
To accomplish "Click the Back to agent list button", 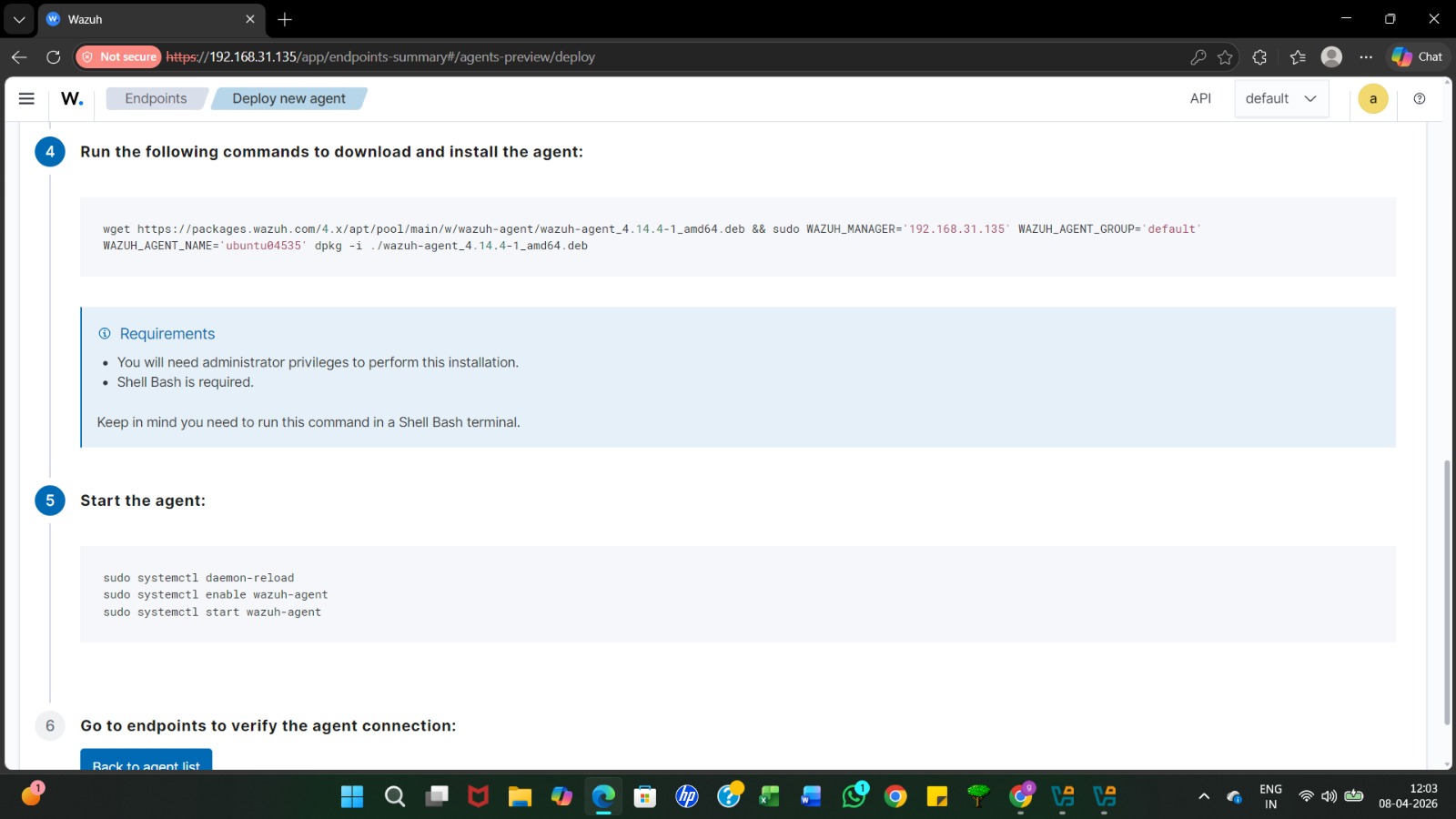I will click(x=146, y=759).
